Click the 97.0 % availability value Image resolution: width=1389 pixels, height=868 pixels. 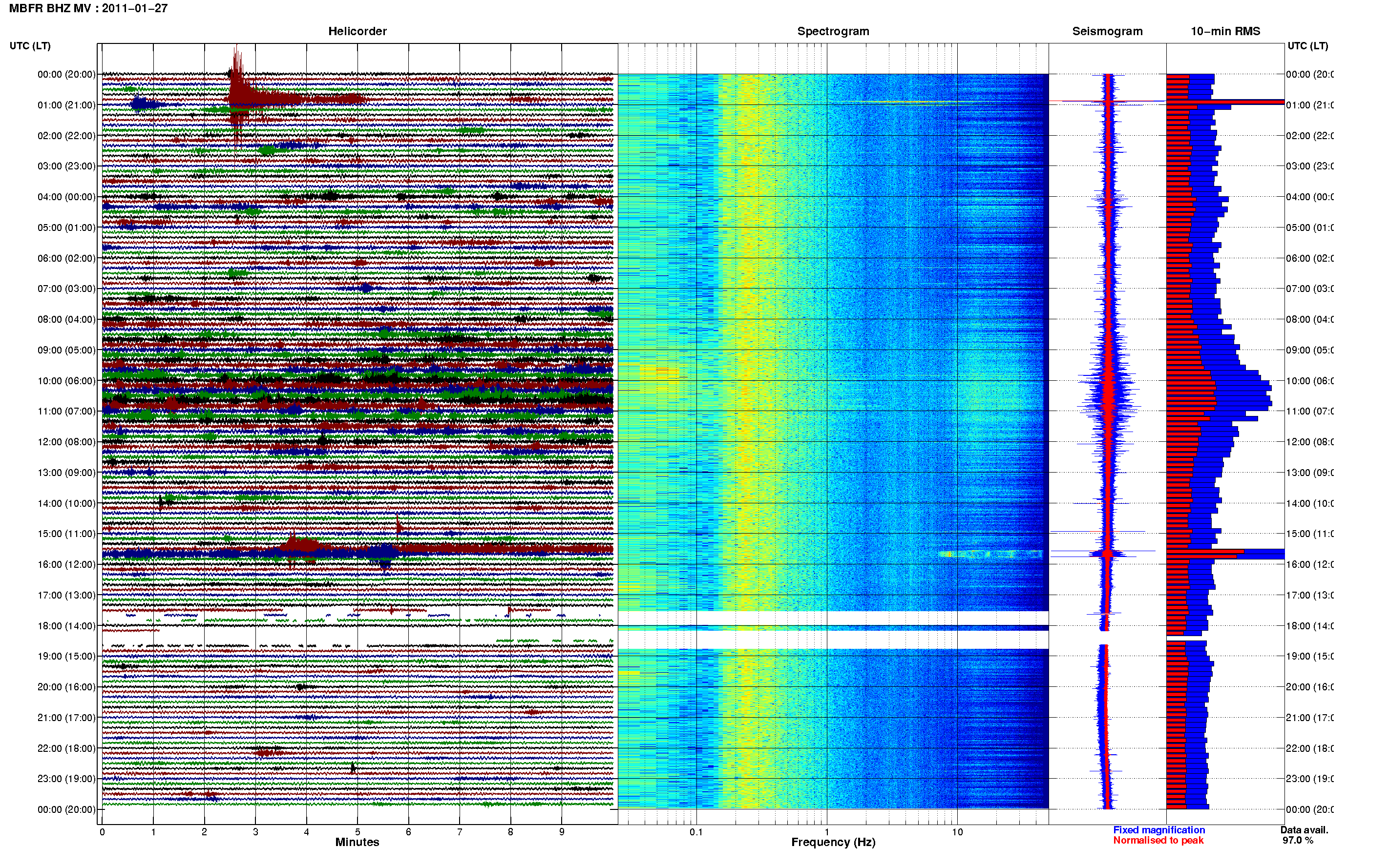click(1298, 841)
